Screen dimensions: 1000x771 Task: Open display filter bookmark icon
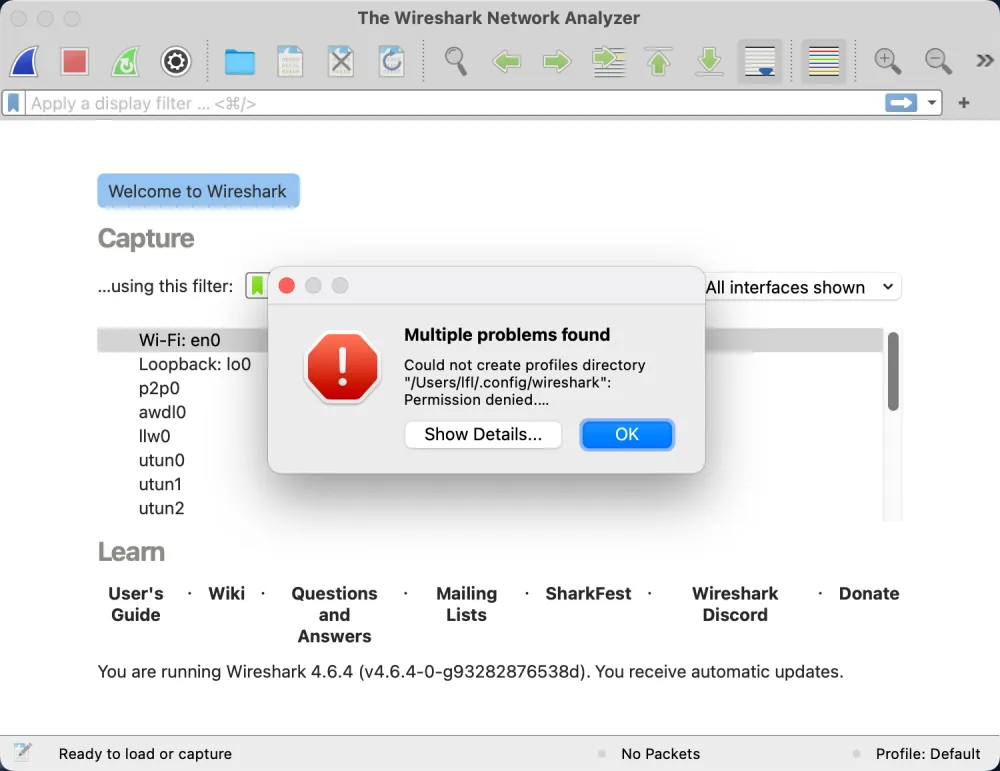(x=13, y=103)
